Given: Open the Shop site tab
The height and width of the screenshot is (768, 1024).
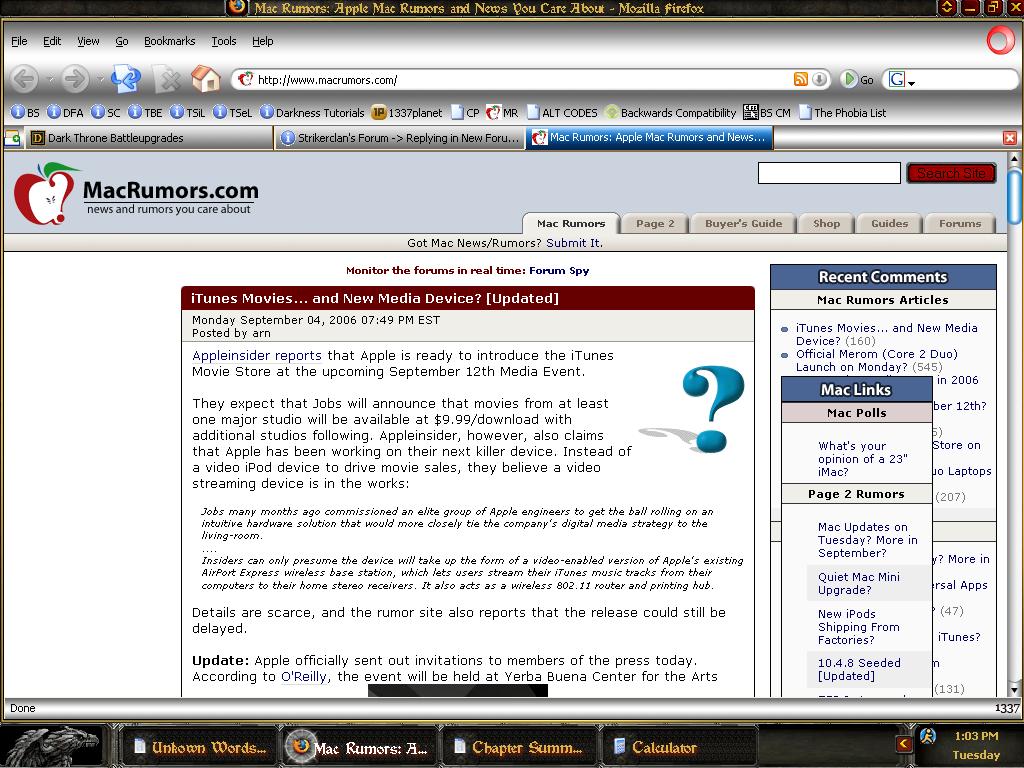Looking at the screenshot, I should tap(826, 223).
